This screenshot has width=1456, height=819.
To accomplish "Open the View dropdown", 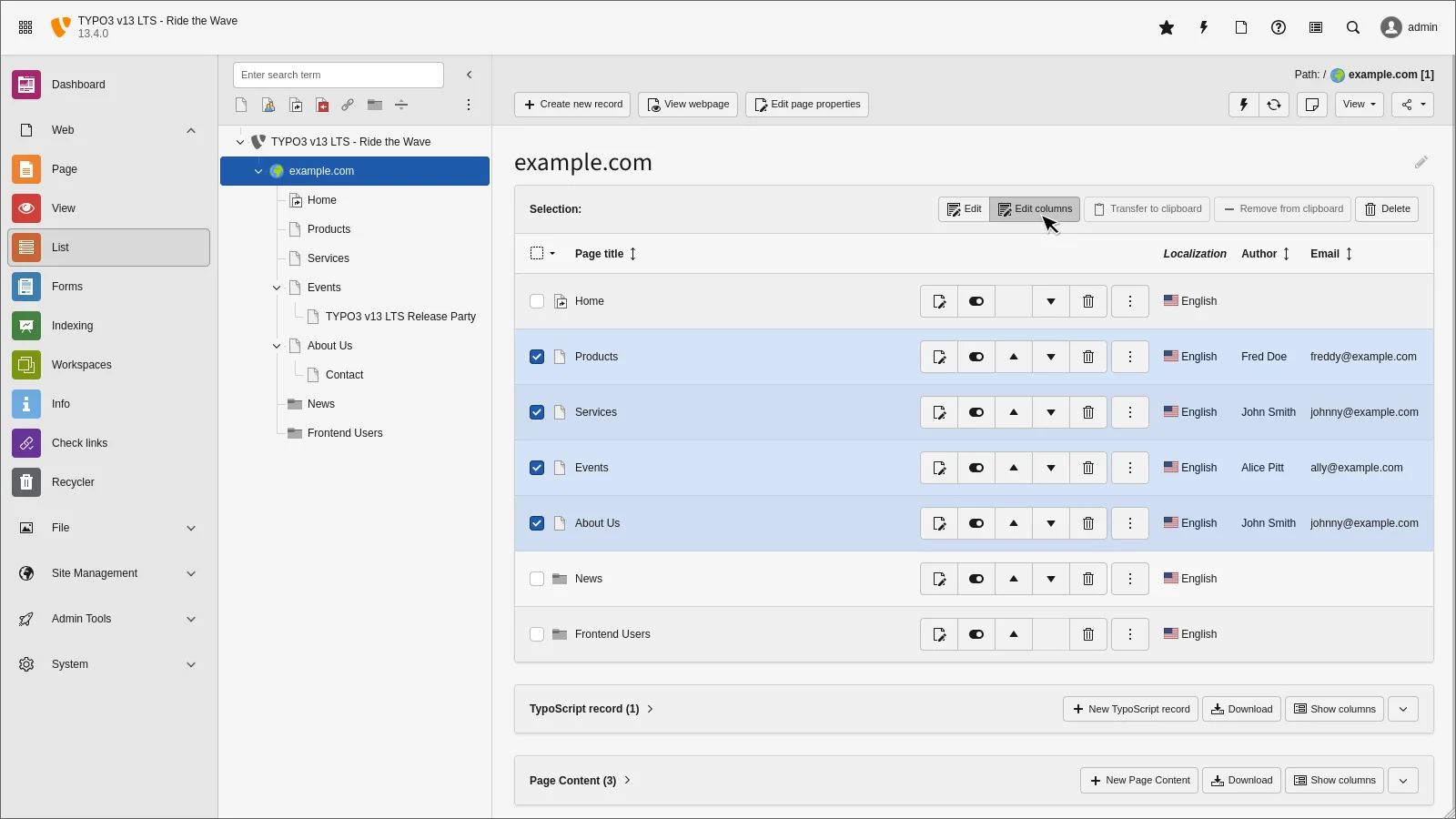I will click(x=1359, y=105).
